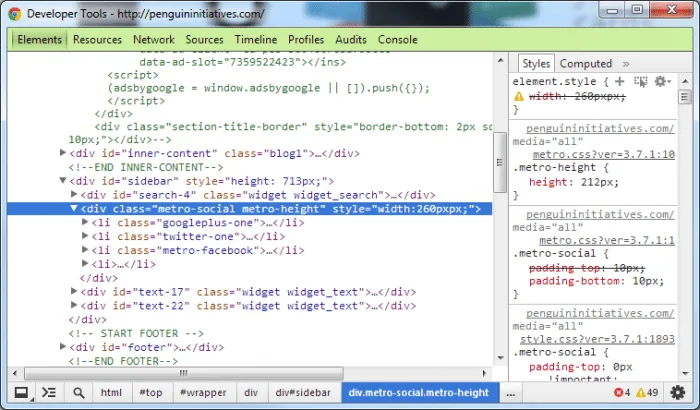Click the .metro-height selector text
The image size is (700, 410).
[557, 167]
